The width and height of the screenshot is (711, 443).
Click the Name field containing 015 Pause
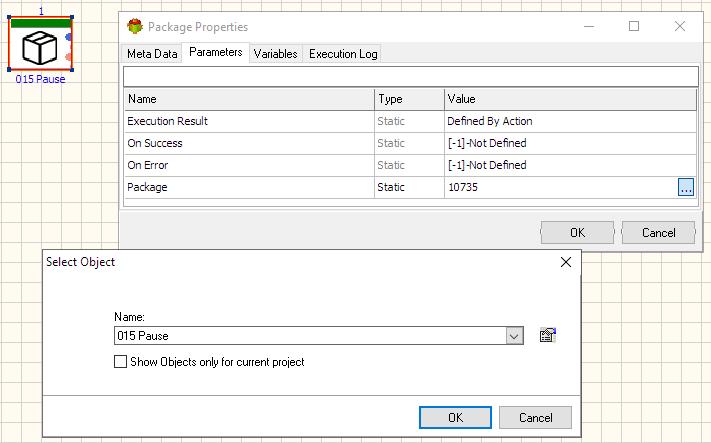click(x=311, y=336)
